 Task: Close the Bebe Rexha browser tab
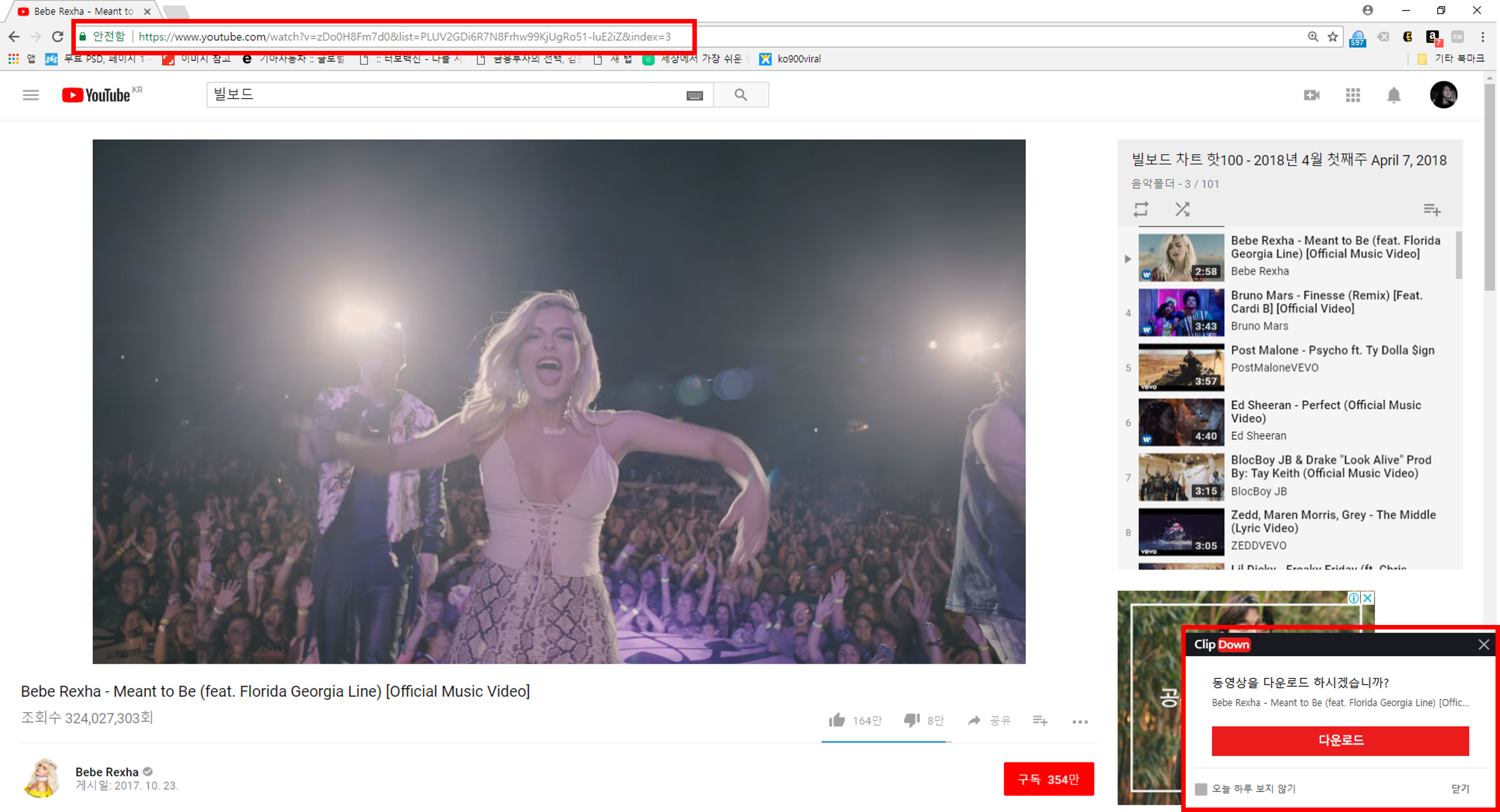point(147,11)
